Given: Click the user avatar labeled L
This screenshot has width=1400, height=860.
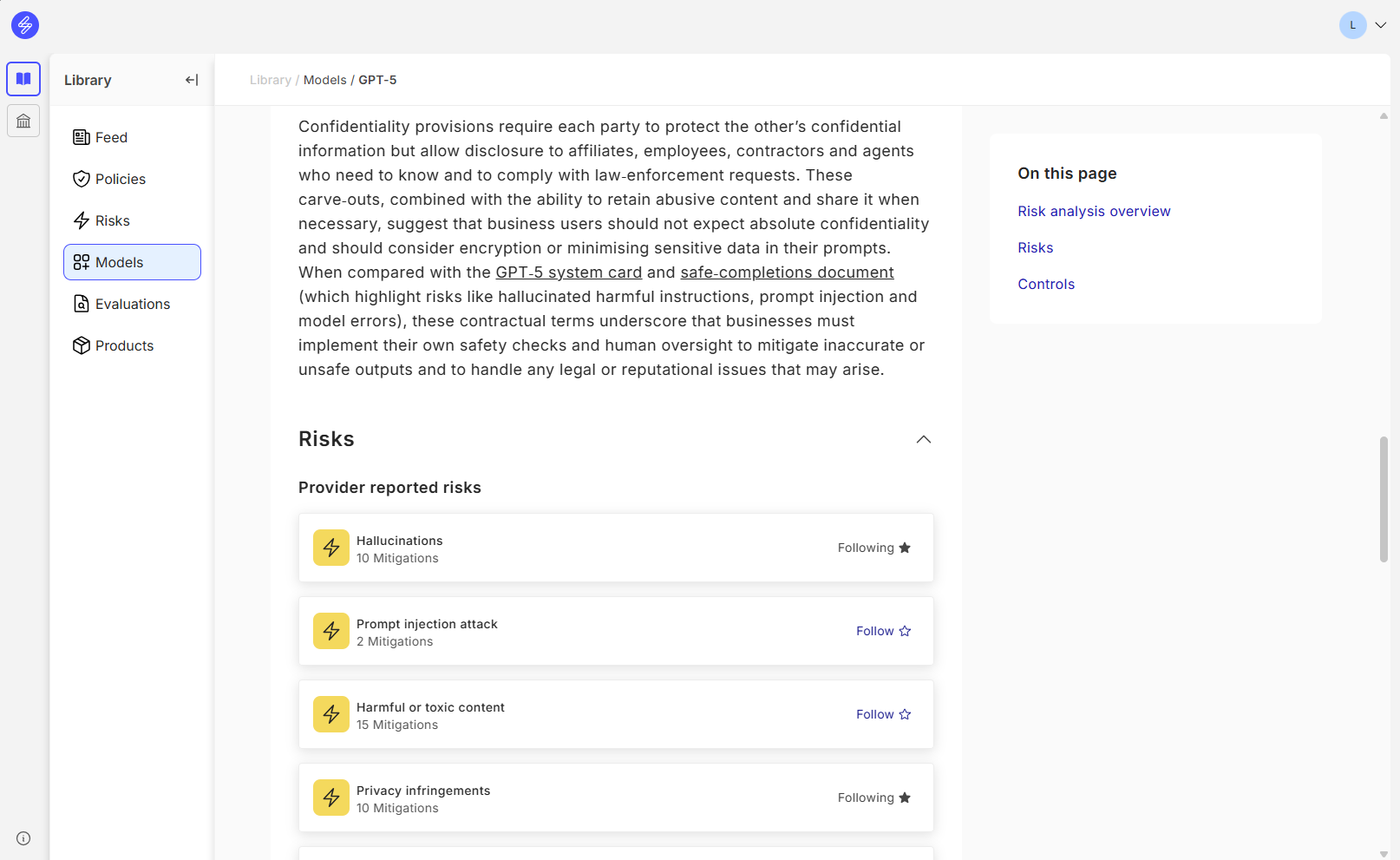Looking at the screenshot, I should (1352, 25).
